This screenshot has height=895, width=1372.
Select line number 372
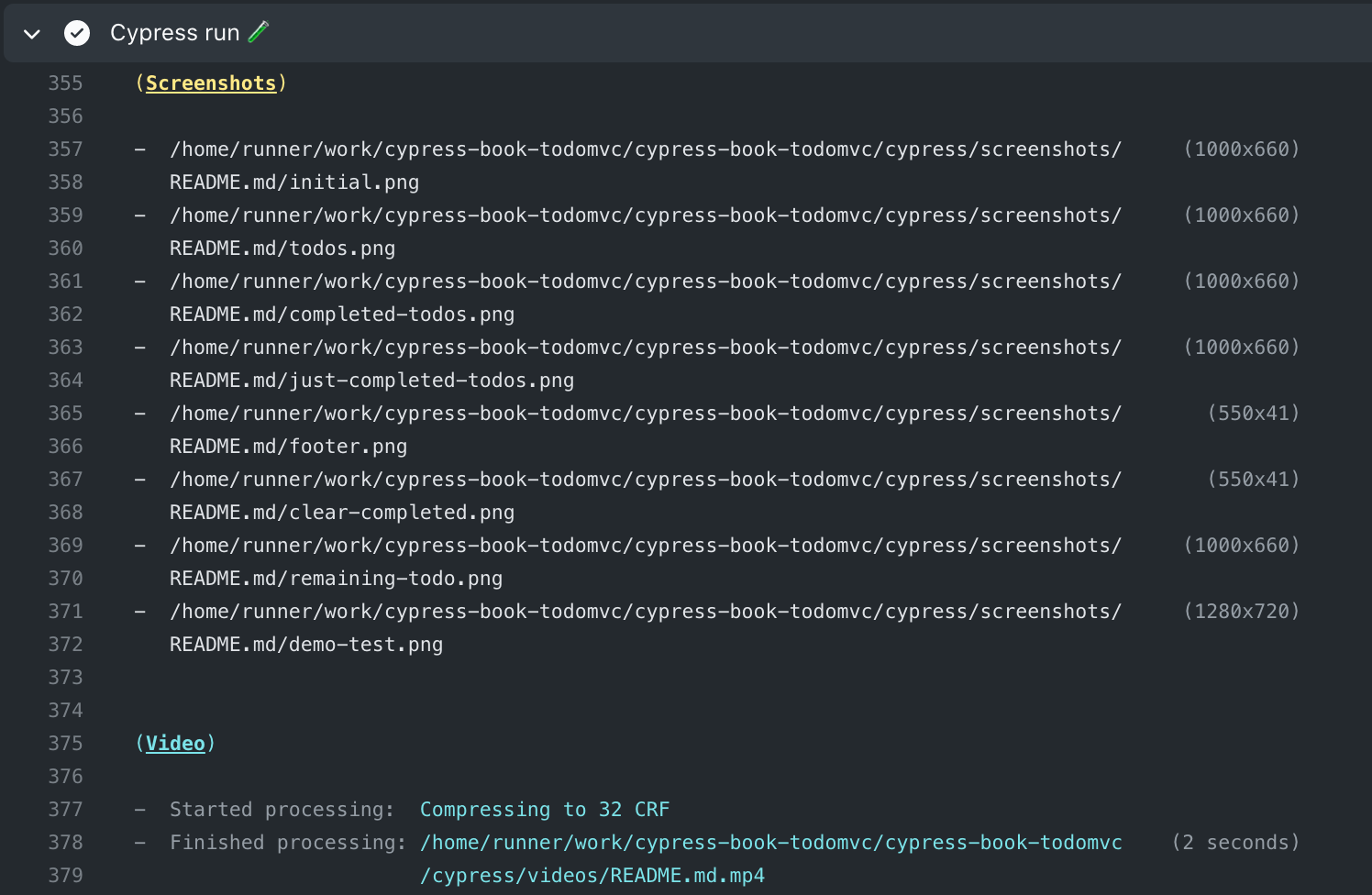click(65, 645)
